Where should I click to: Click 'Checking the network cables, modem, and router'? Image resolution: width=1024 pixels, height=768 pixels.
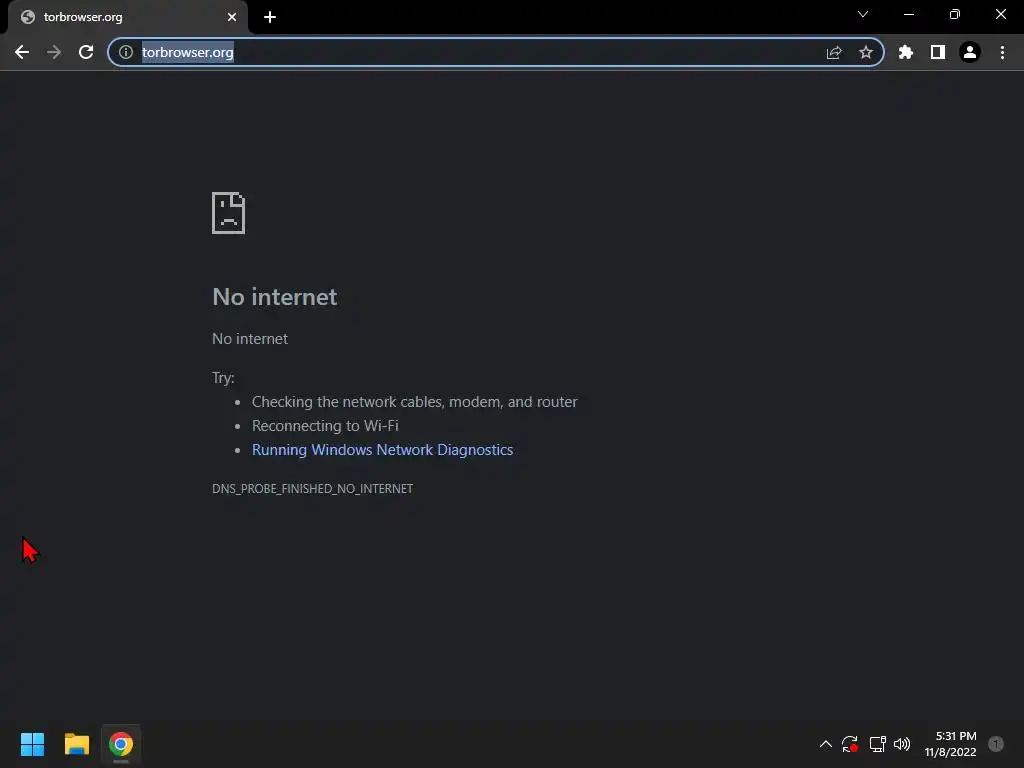coord(415,402)
